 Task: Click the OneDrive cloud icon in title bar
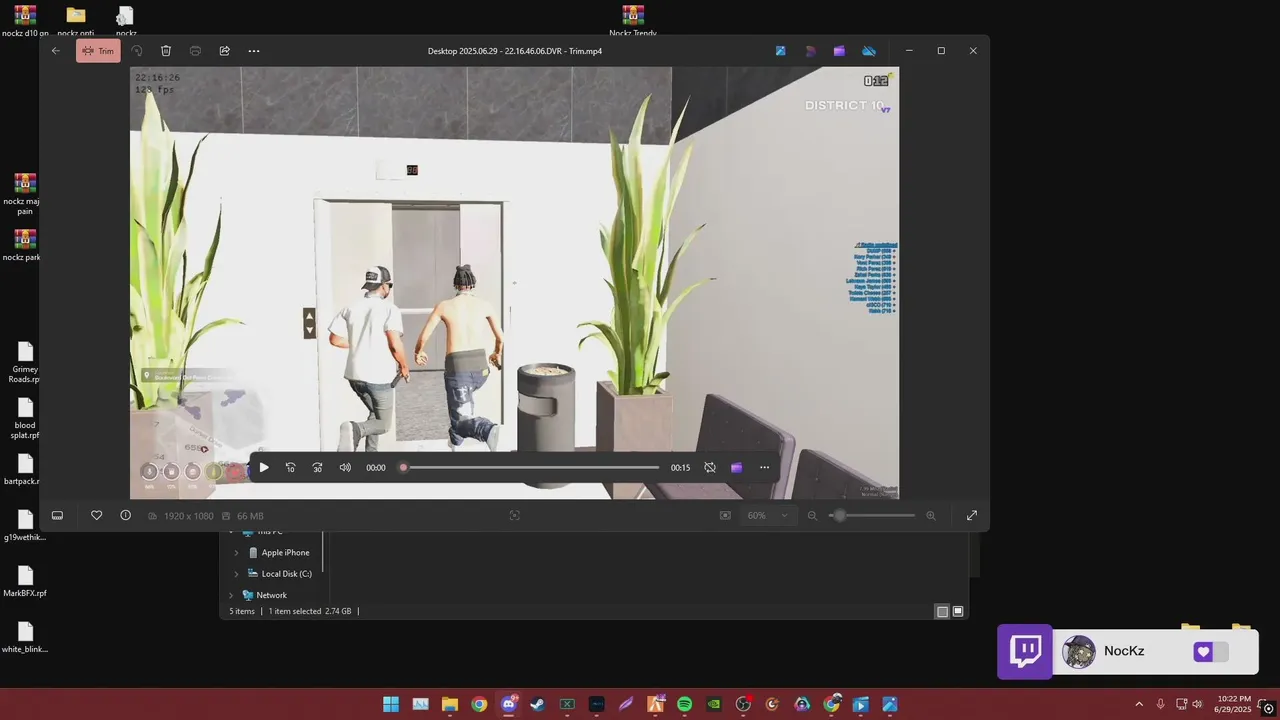[869, 51]
